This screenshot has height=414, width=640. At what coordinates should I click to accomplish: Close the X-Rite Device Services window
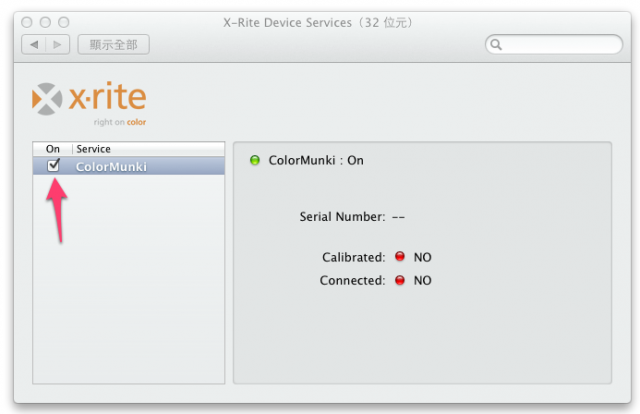[x=27, y=22]
